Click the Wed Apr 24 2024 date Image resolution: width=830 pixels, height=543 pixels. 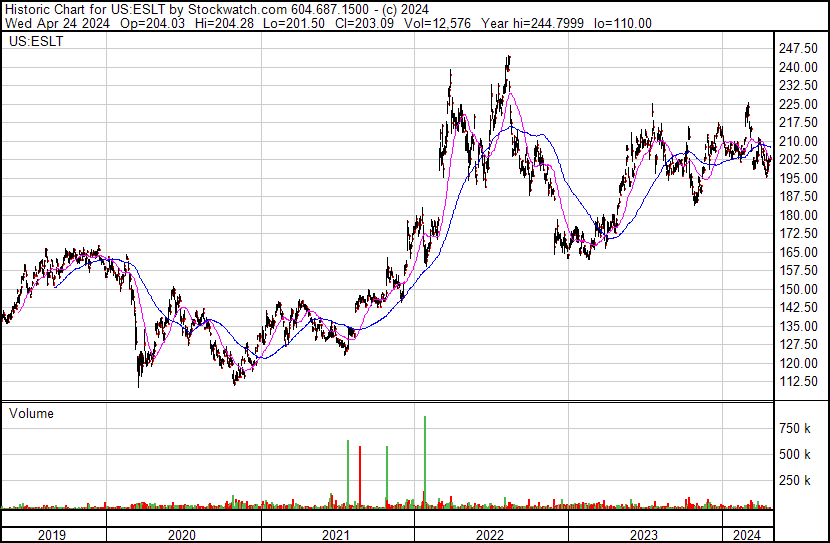pyautogui.click(x=57, y=23)
